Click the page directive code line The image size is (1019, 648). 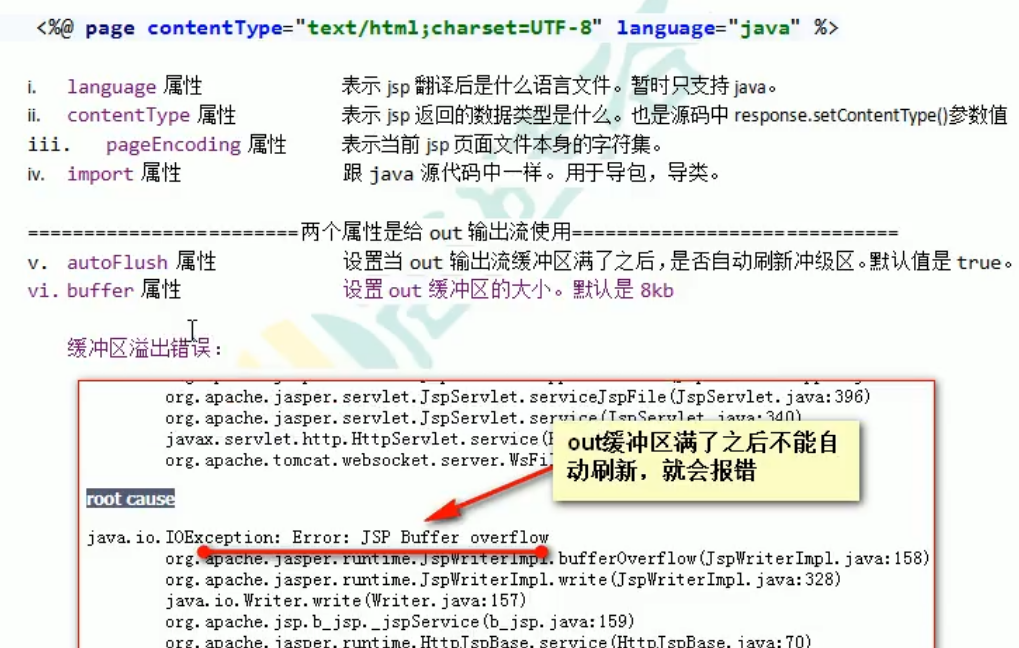(437, 28)
